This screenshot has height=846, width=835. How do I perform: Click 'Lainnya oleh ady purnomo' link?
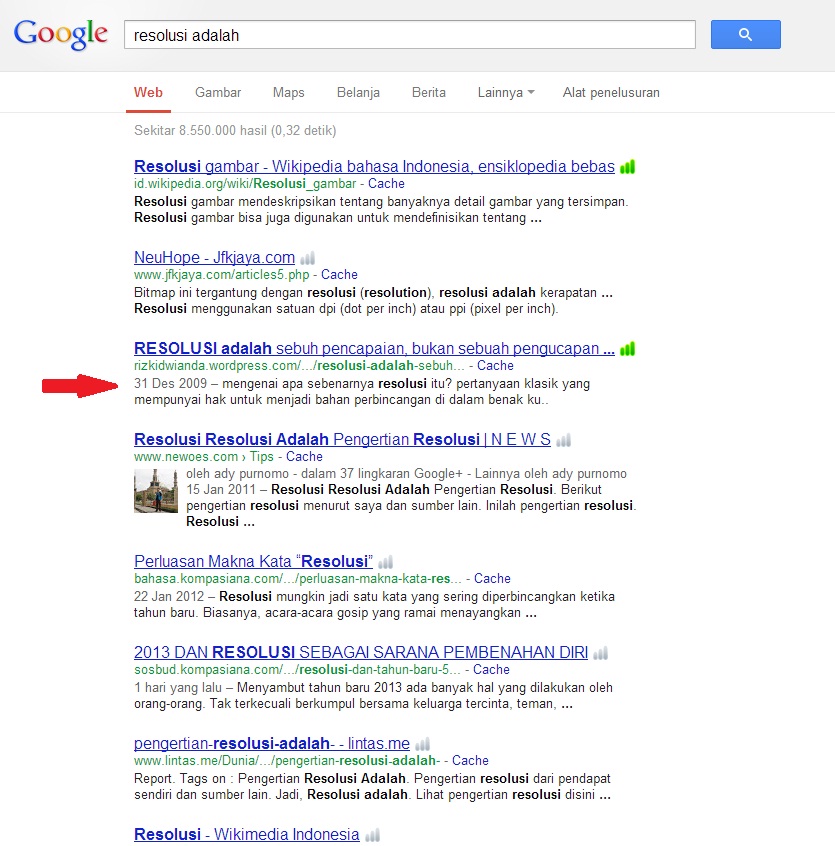point(551,474)
